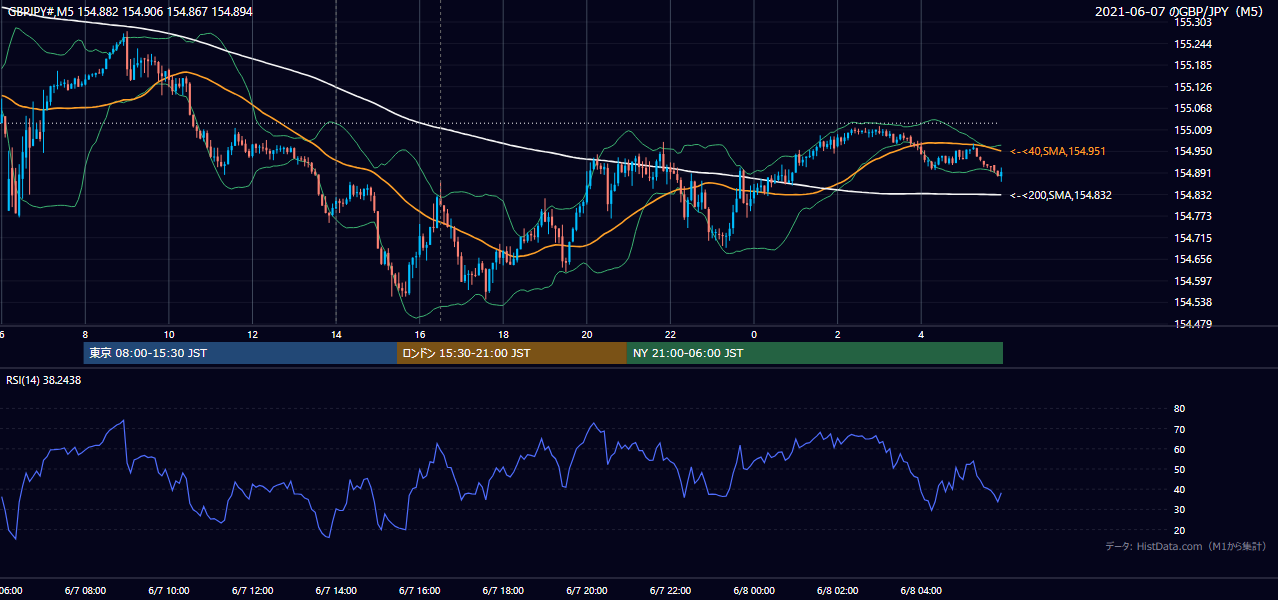Click the 154.773 price axis label
Viewport: 1278px width, 600px height.
1193,216
